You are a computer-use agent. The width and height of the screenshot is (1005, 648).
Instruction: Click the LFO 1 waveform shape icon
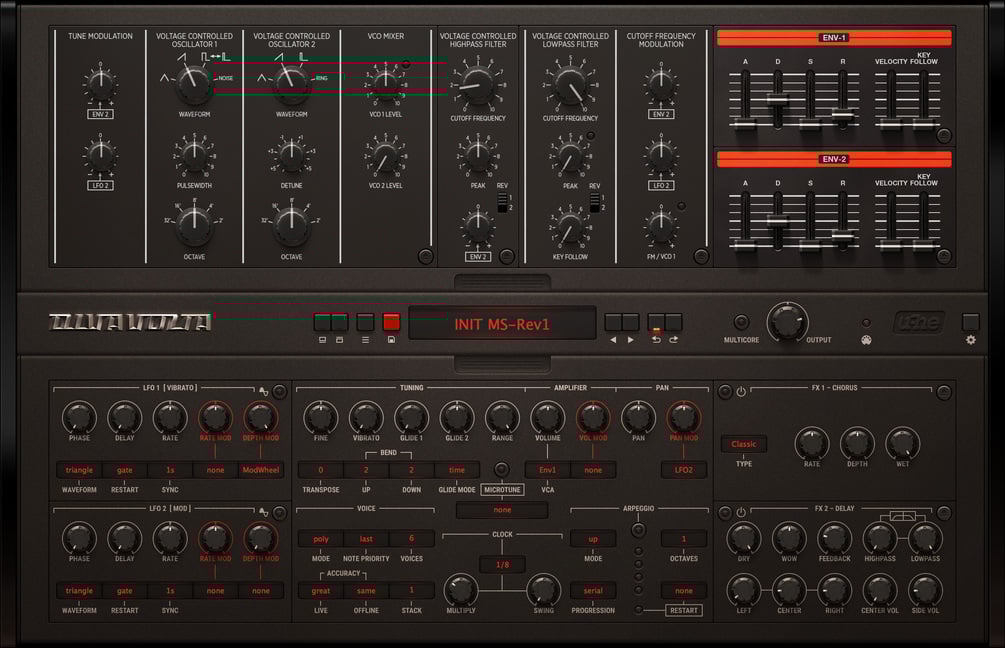pos(263,390)
